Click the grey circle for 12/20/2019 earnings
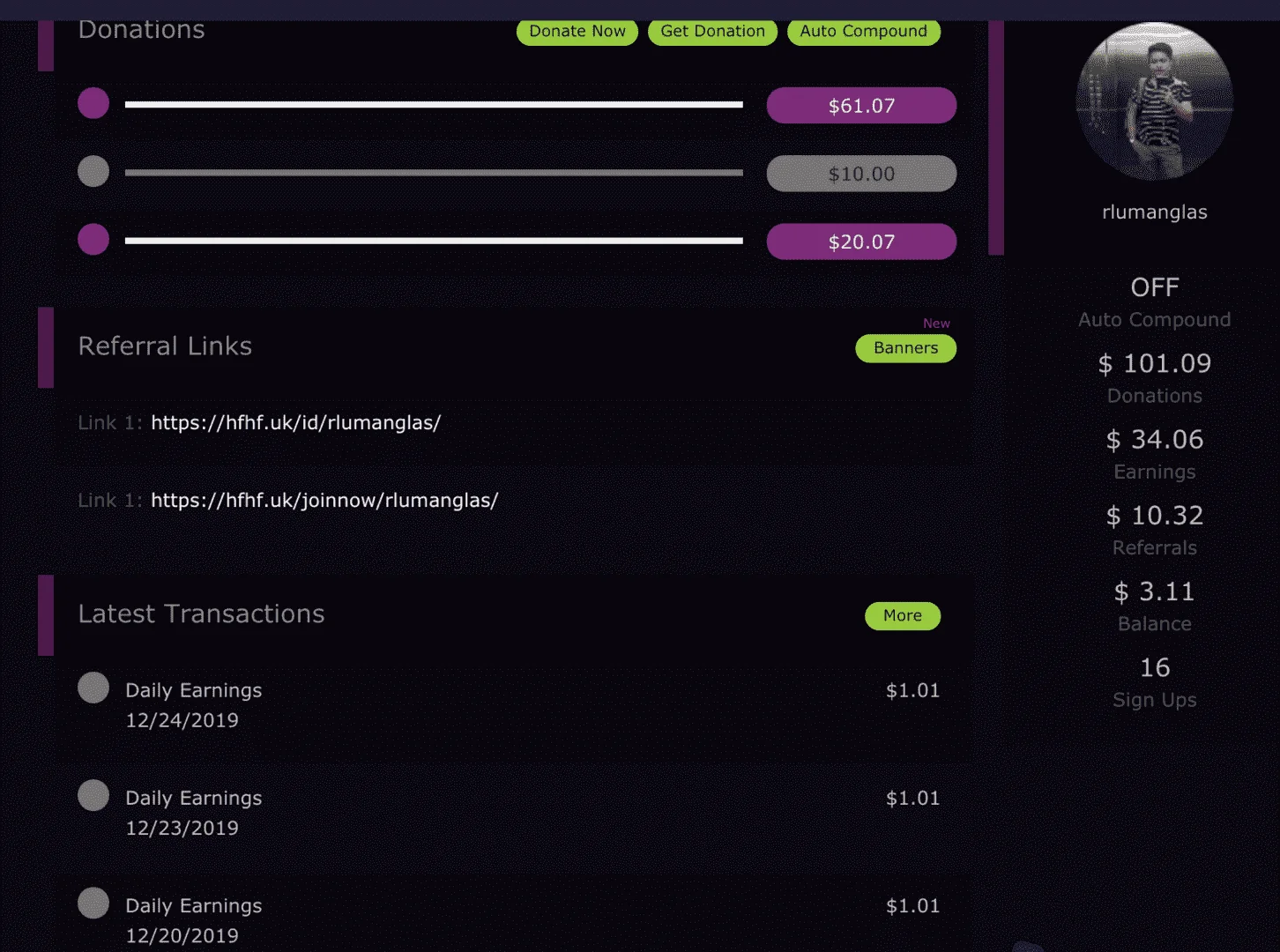Viewport: 1280px width, 952px height. tap(93, 903)
